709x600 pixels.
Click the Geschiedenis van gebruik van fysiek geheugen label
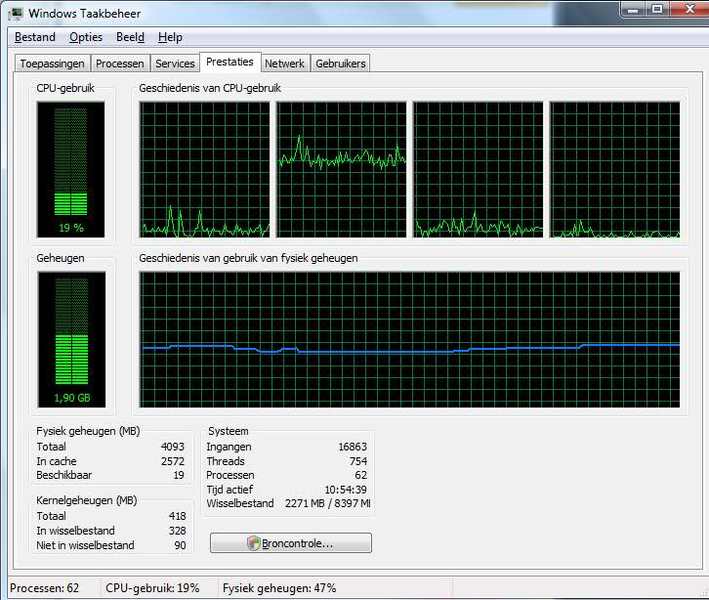pyautogui.click(x=248, y=258)
